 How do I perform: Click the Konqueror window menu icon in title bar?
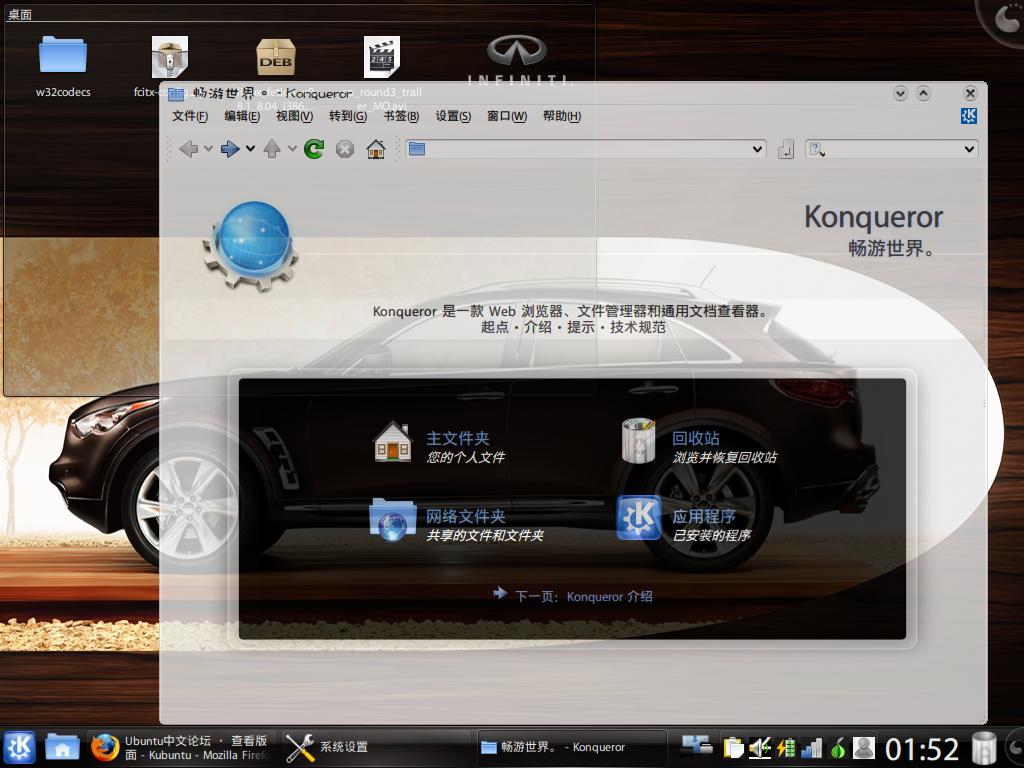[176, 94]
